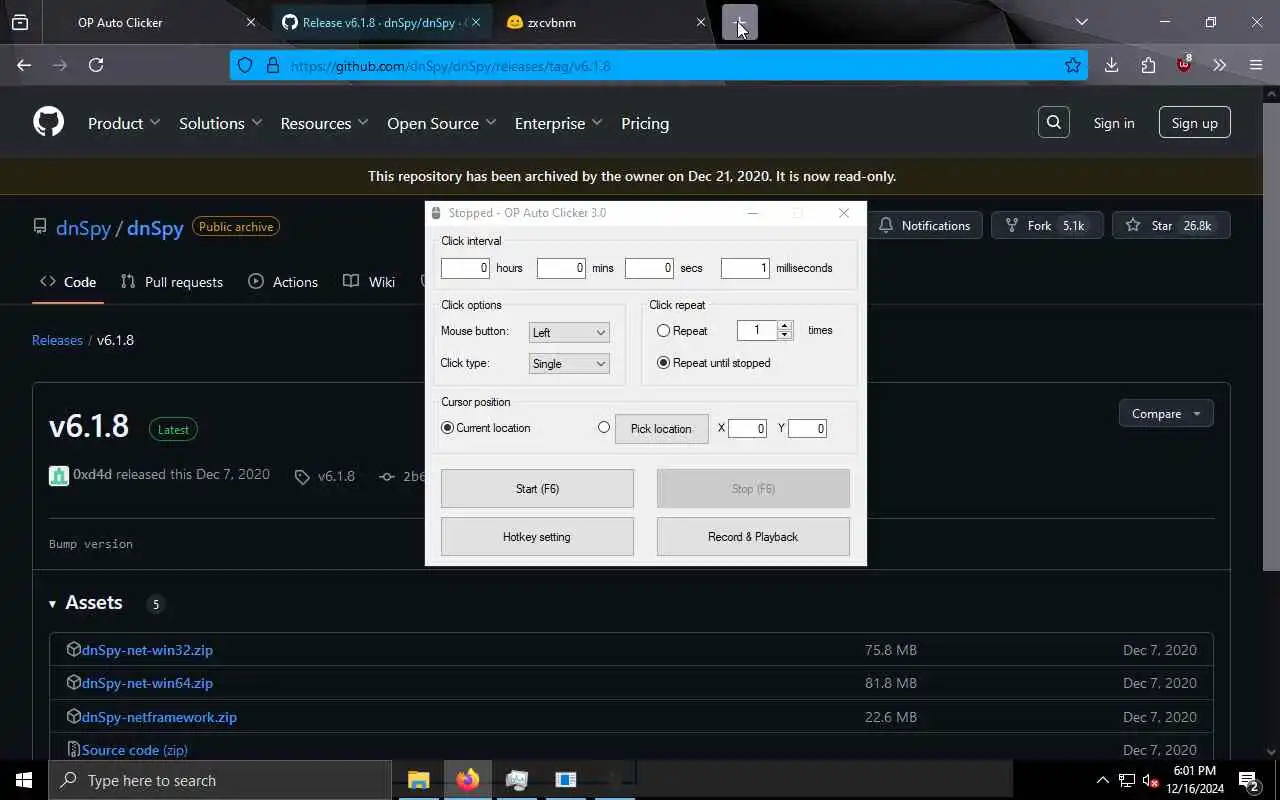The width and height of the screenshot is (1280, 800).
Task: Click the Firefox taskbar icon
Action: pyautogui.click(x=467, y=780)
